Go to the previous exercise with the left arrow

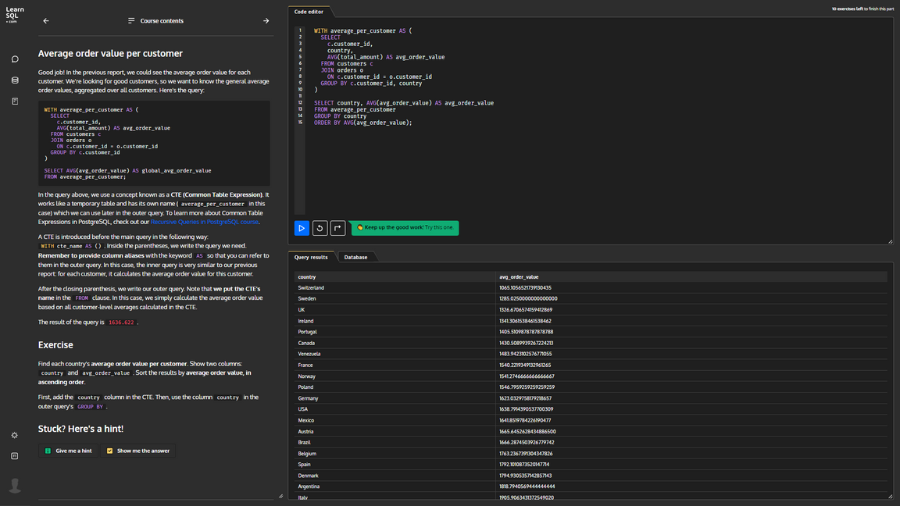(46, 21)
